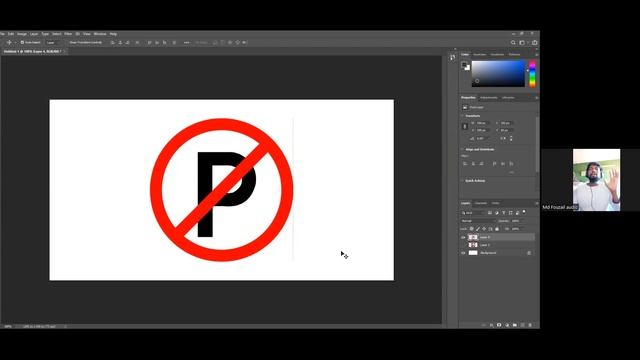Image resolution: width=640 pixels, height=360 pixels.
Task: Select the Move tool in options bar
Action: tap(9, 42)
